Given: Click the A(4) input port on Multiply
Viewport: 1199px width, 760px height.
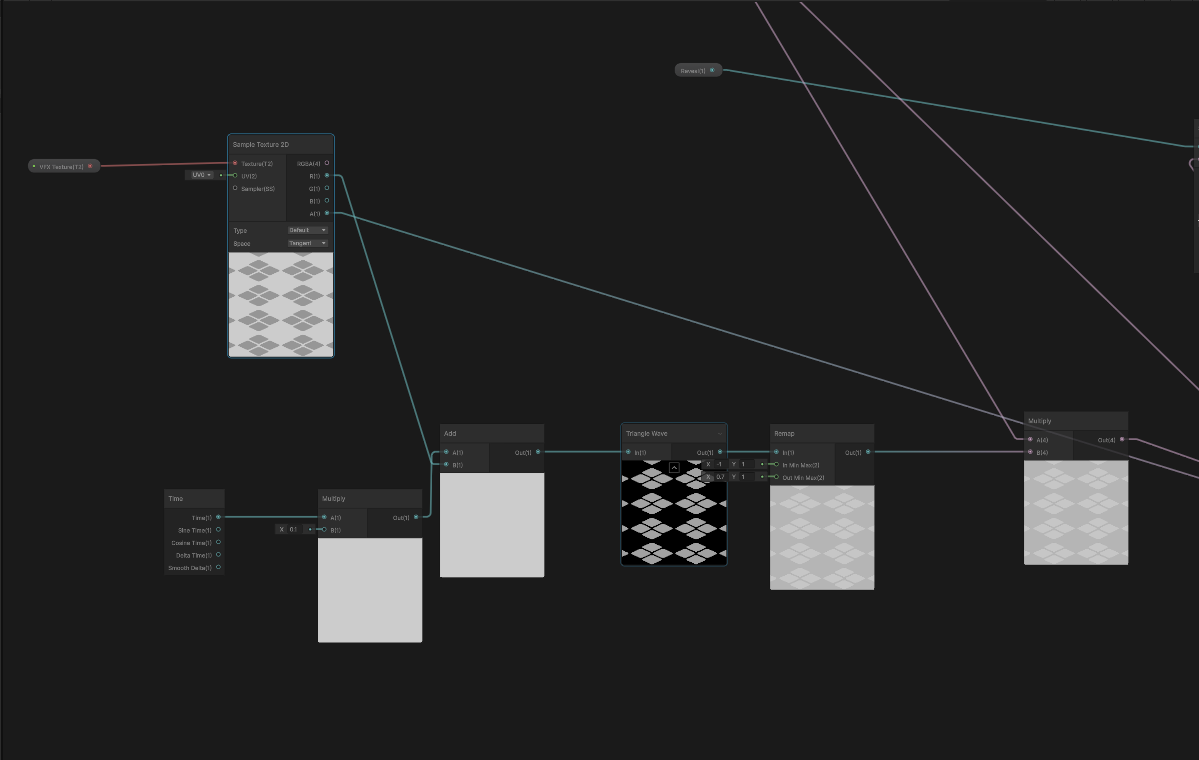Looking at the screenshot, I should coord(1030,440).
